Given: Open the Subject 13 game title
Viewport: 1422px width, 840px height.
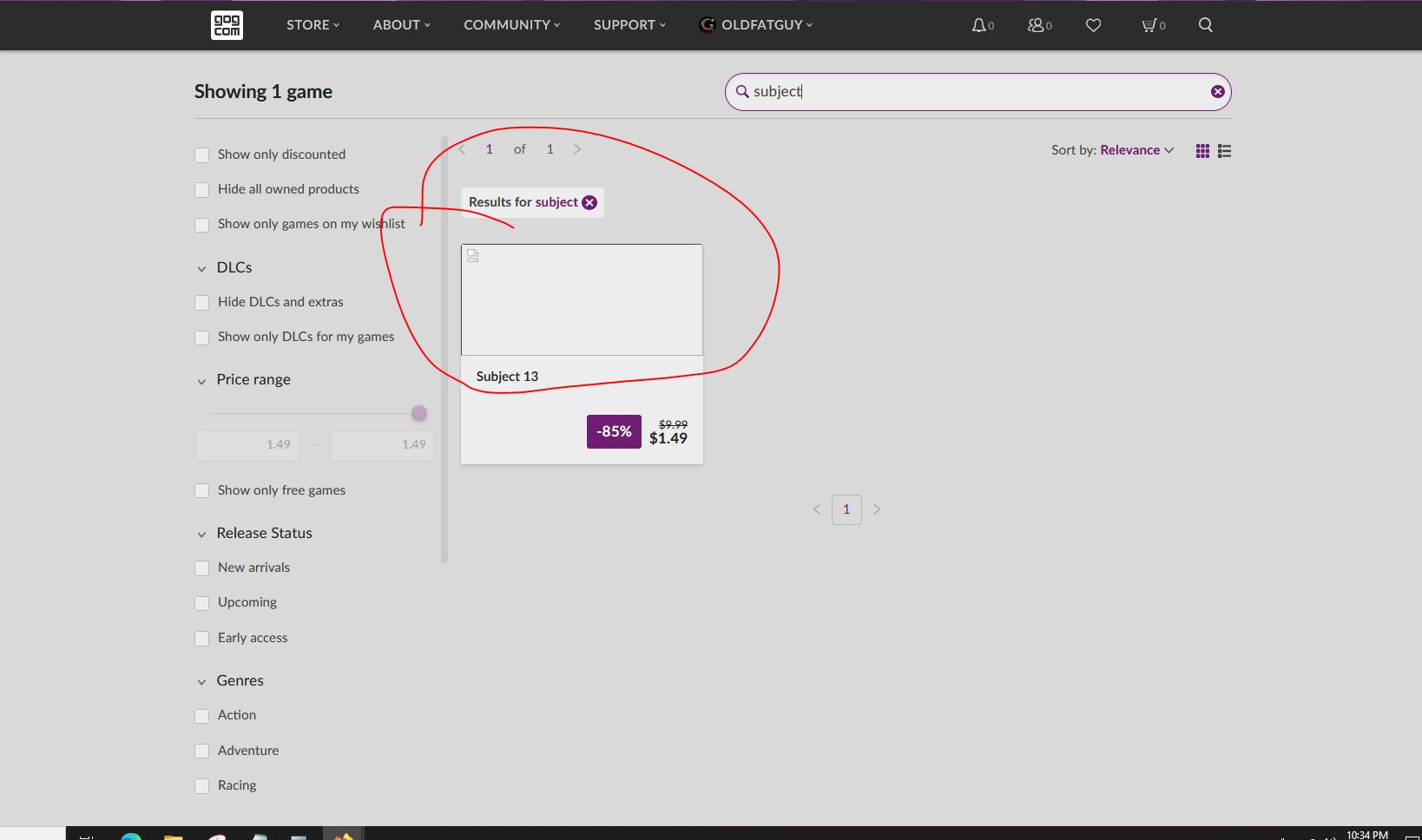Looking at the screenshot, I should tap(507, 377).
